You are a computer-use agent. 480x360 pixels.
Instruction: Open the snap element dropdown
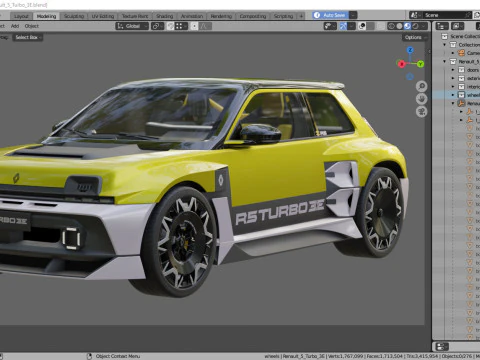pos(181,26)
